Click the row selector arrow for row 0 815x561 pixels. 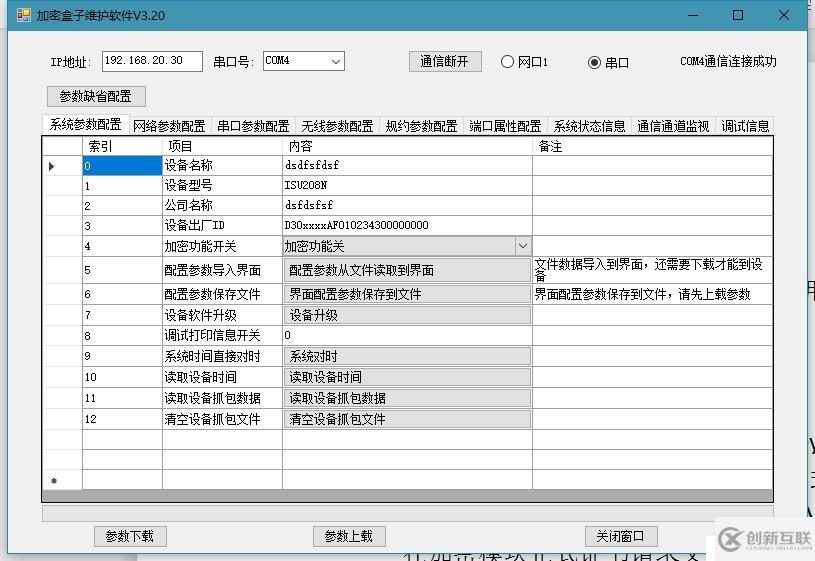click(51, 166)
